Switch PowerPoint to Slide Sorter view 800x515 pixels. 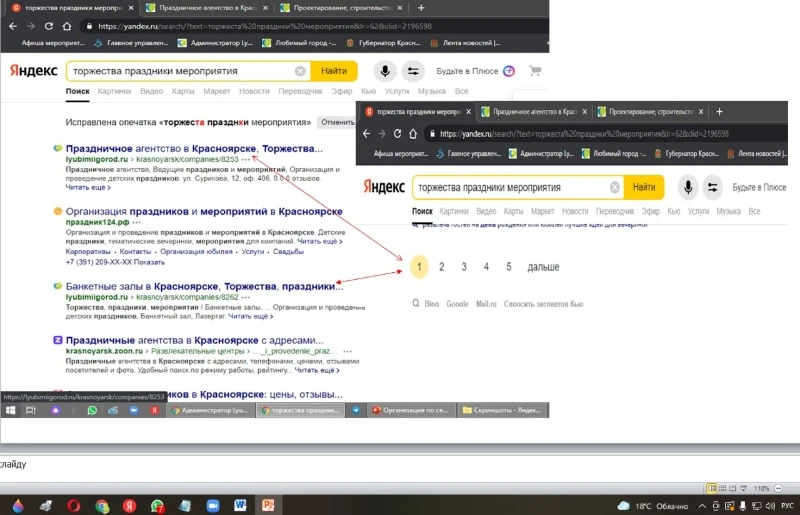click(722, 488)
